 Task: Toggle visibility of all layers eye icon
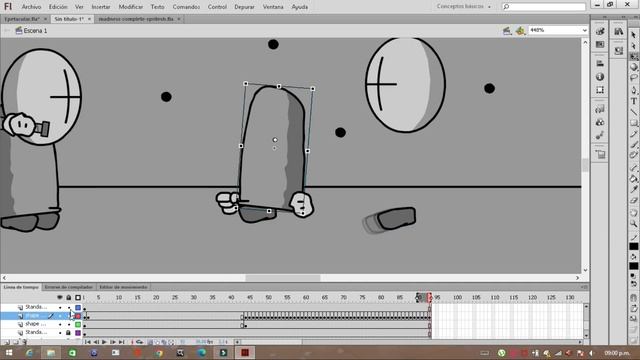pos(60,298)
